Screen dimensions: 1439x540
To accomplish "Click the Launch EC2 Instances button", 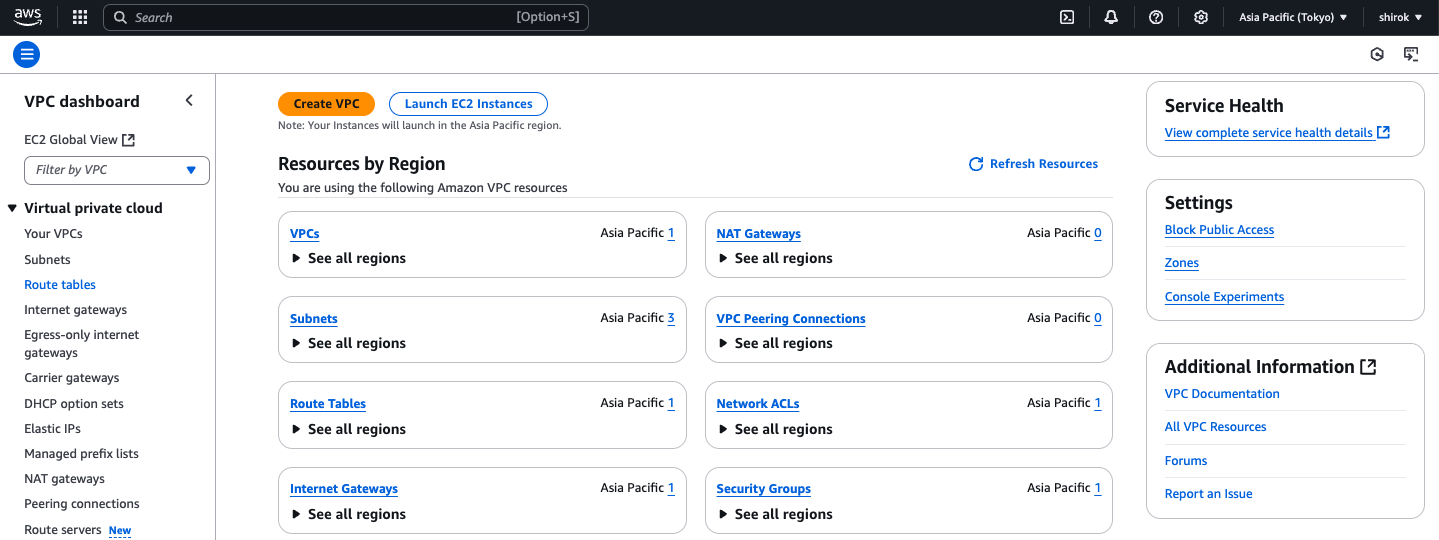I will click(468, 104).
